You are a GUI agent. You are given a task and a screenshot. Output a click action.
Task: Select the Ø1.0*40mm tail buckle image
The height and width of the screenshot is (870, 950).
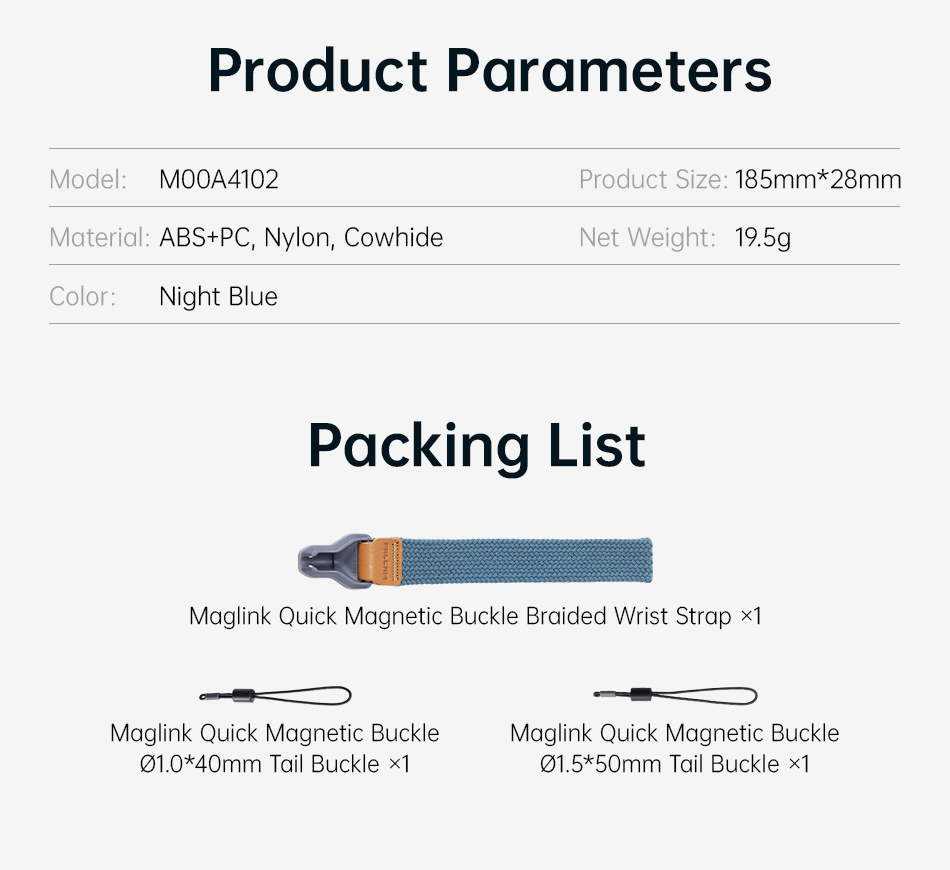pos(276,695)
